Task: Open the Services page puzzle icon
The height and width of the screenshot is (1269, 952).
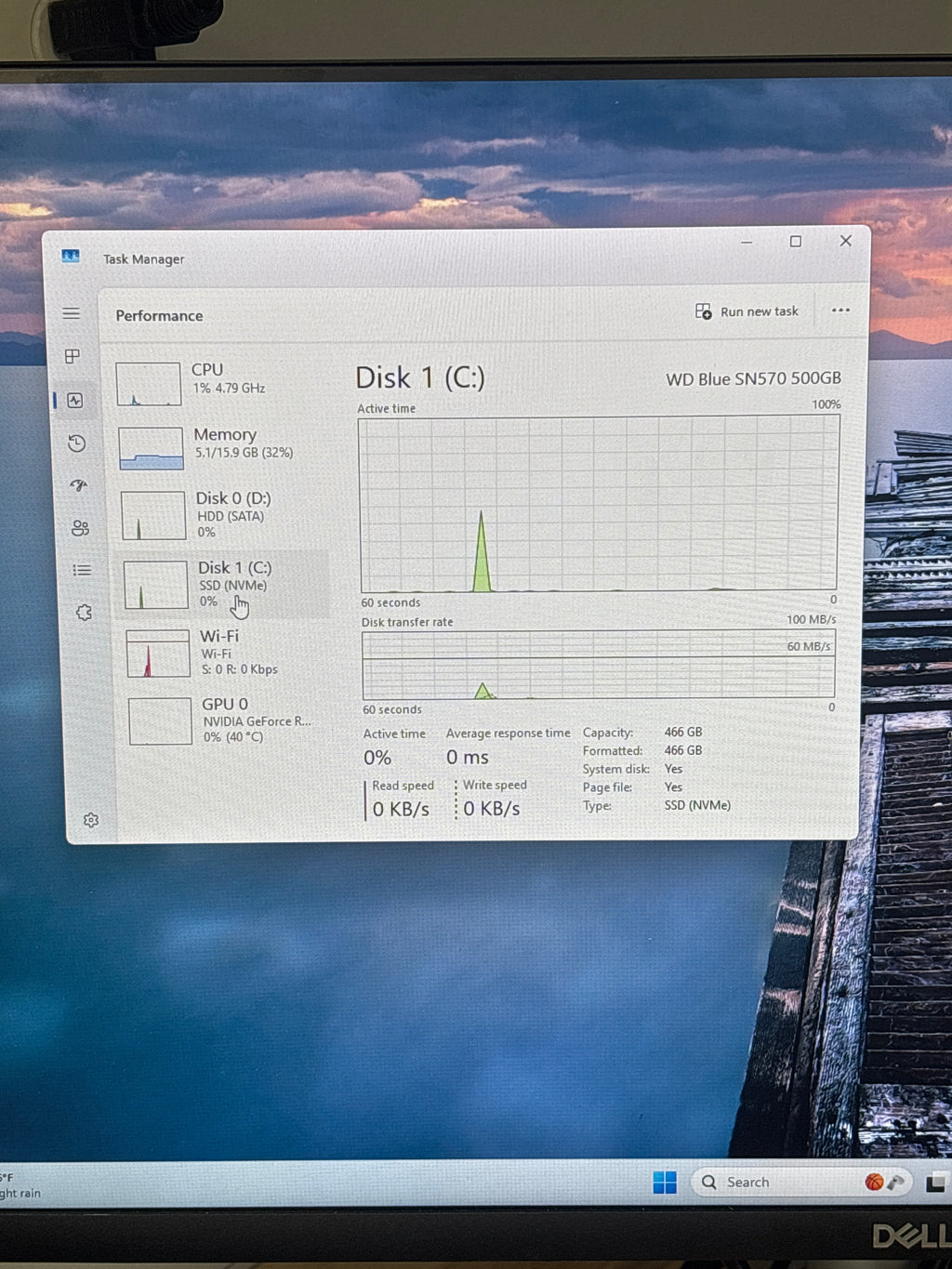Action: point(85,613)
